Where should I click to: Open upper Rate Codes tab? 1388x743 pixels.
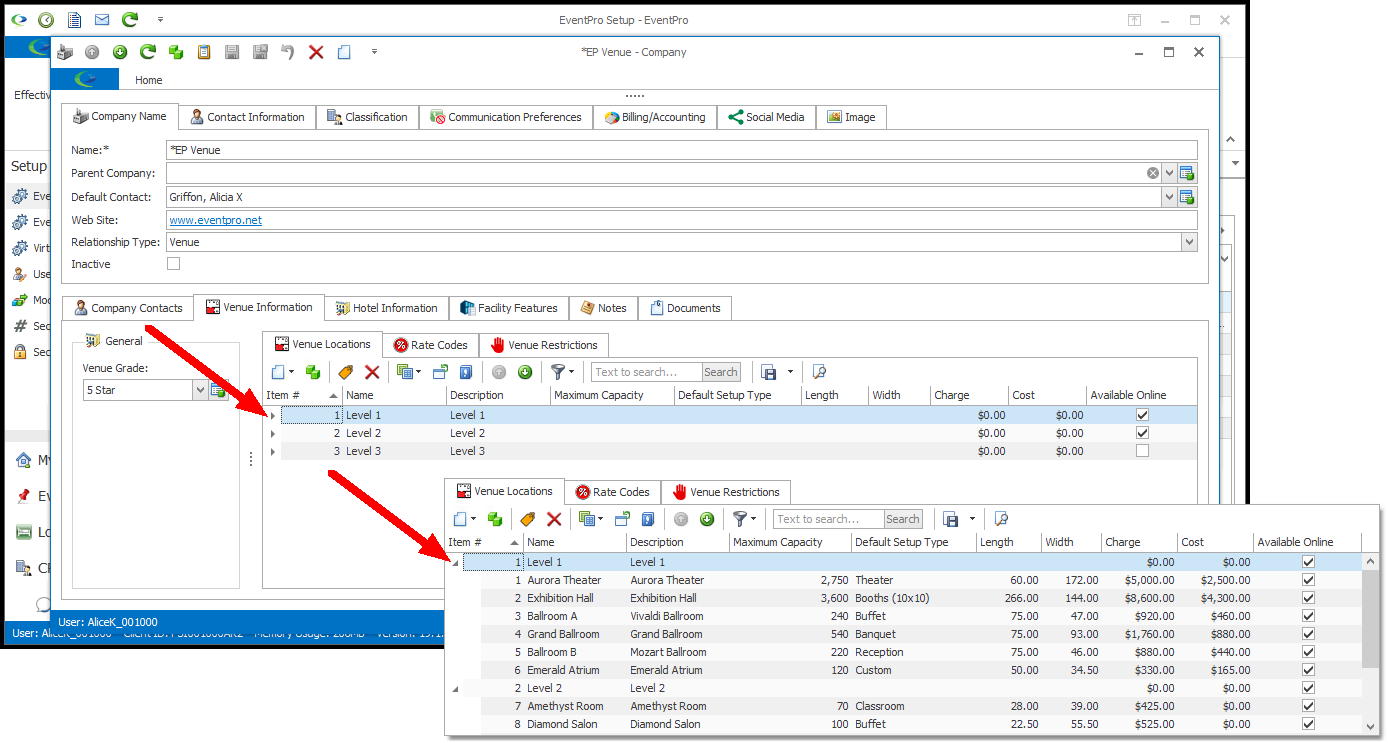[430, 345]
